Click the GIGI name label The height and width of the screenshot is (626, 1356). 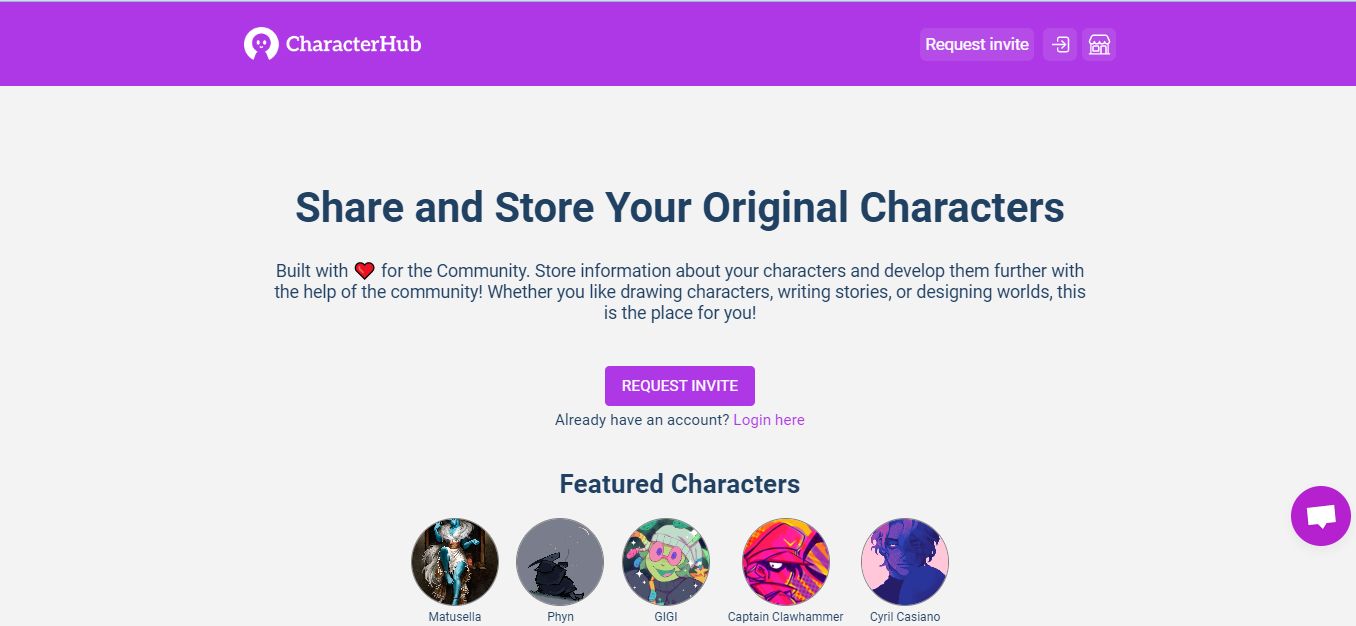[666, 616]
